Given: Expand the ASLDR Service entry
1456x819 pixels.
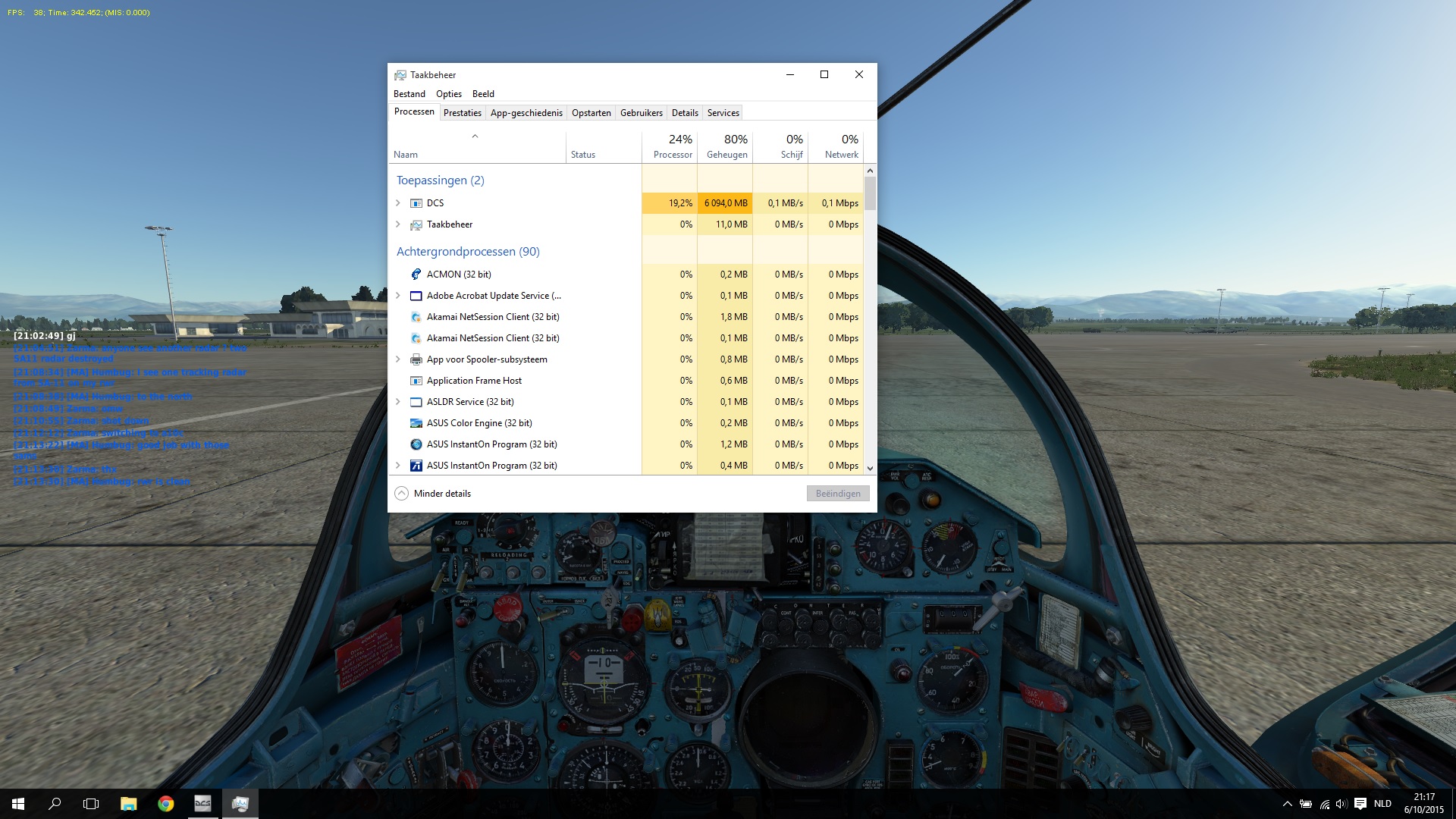Looking at the screenshot, I should 398,402.
